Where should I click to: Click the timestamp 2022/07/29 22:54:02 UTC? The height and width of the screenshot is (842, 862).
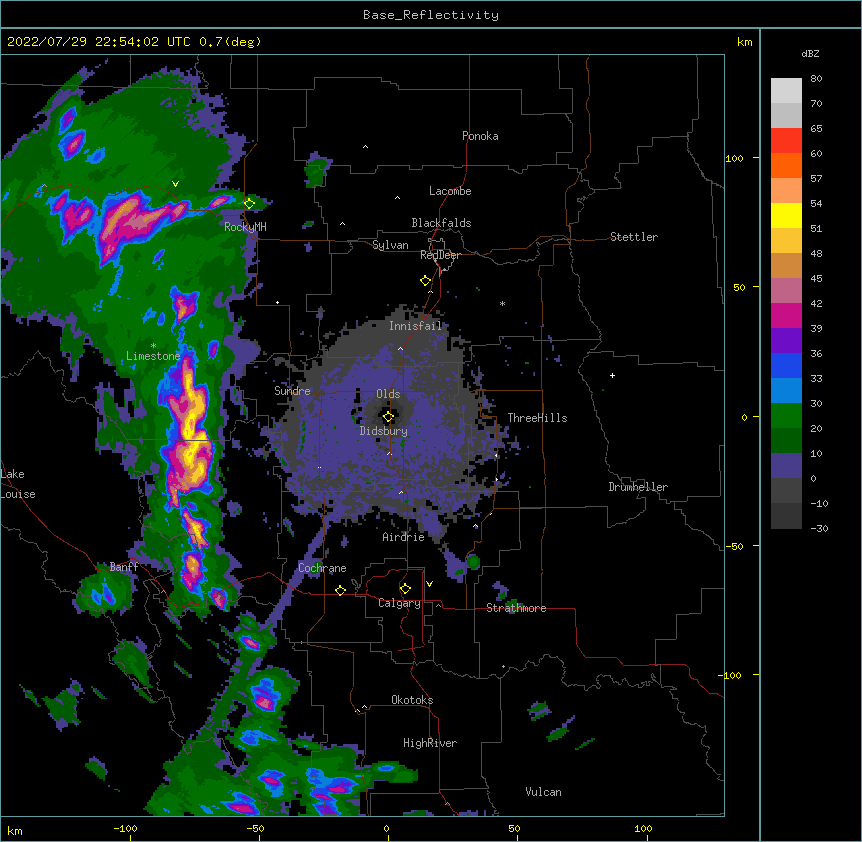(99, 42)
